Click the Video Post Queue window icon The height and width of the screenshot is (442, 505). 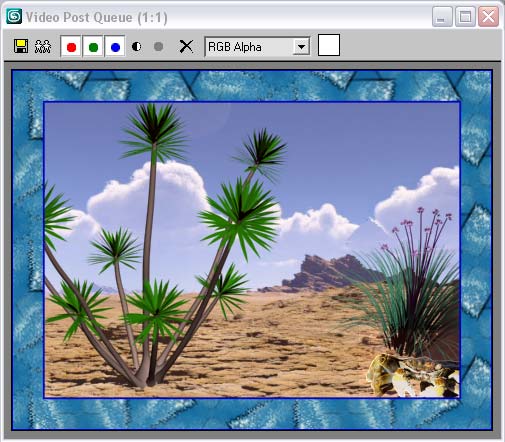point(14,16)
